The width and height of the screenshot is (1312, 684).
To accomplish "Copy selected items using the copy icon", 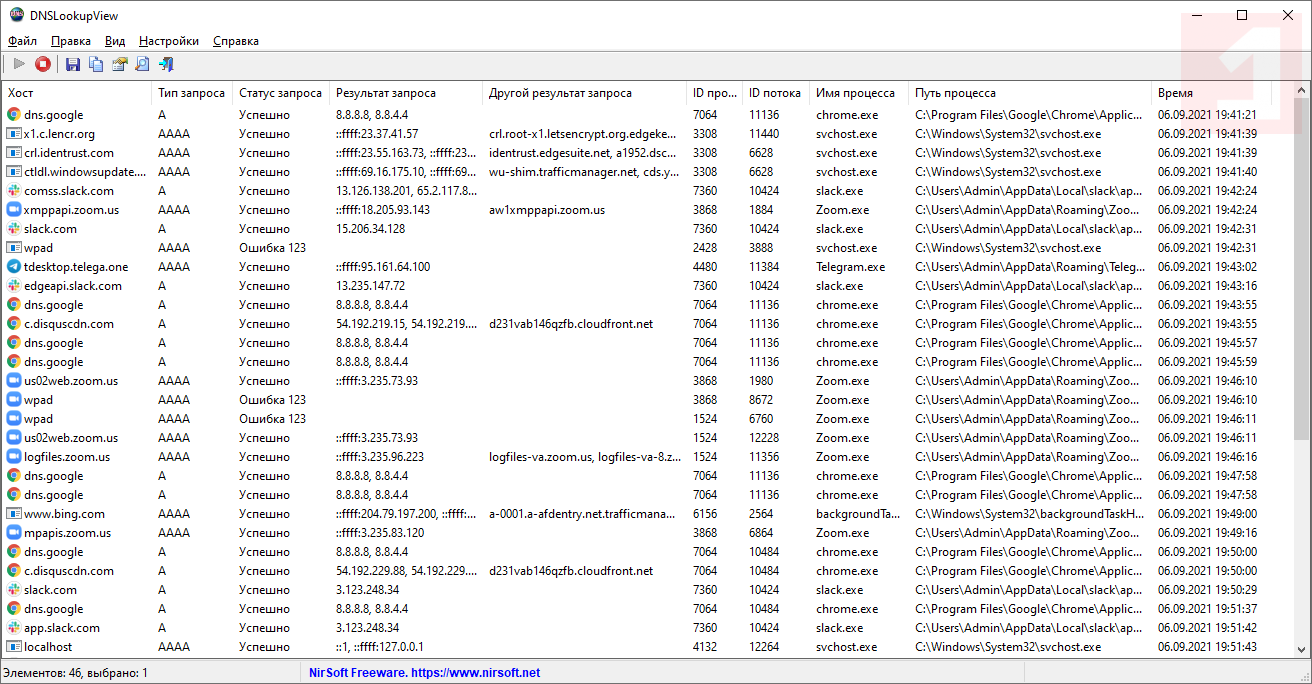I will (96, 64).
